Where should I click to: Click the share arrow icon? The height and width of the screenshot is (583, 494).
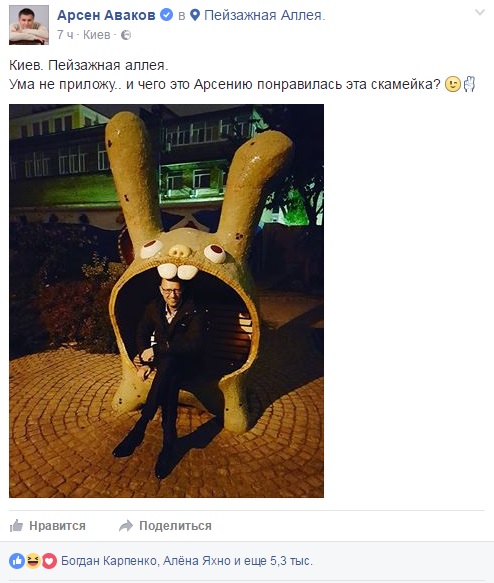pyautogui.click(x=126, y=525)
